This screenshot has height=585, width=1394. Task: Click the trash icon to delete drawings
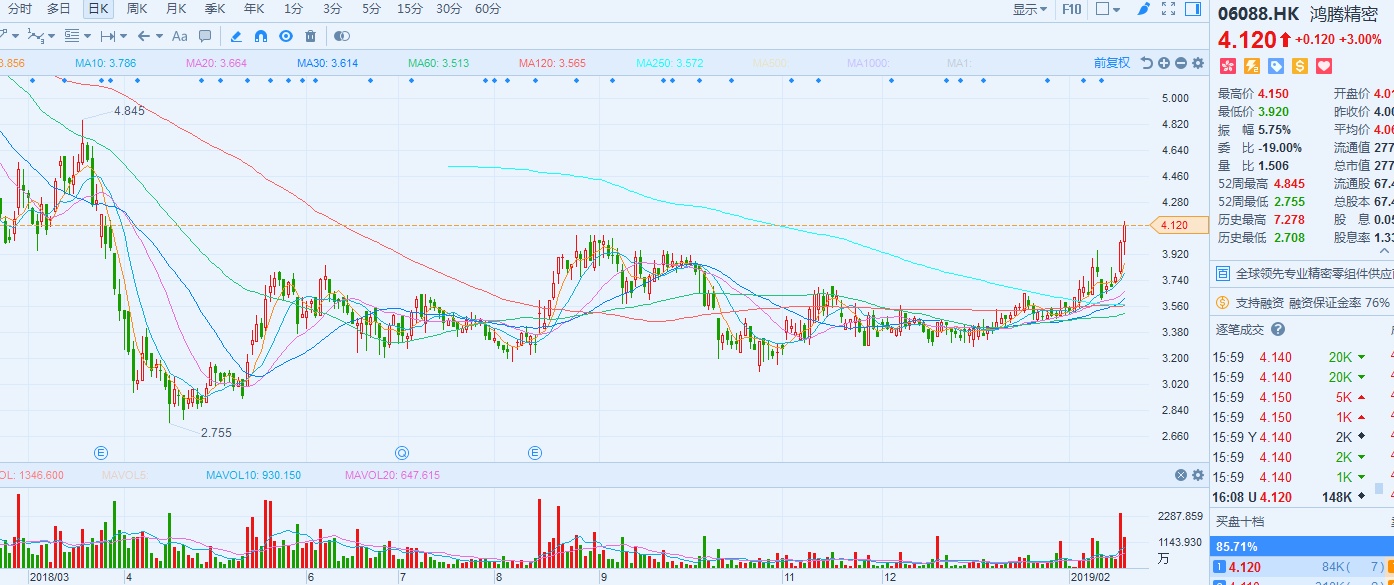pyautogui.click(x=310, y=36)
